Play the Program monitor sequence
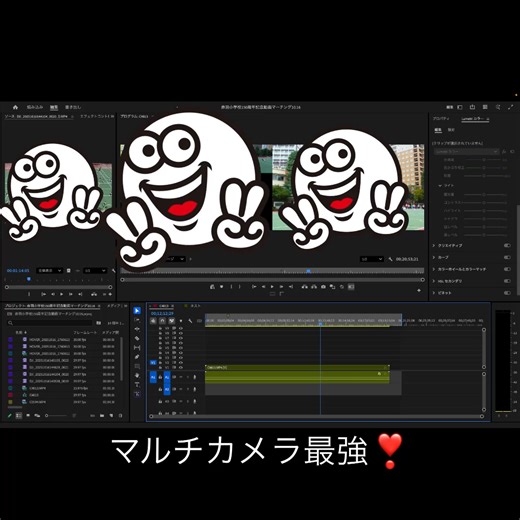The width and height of the screenshot is (520, 520). 272,287
